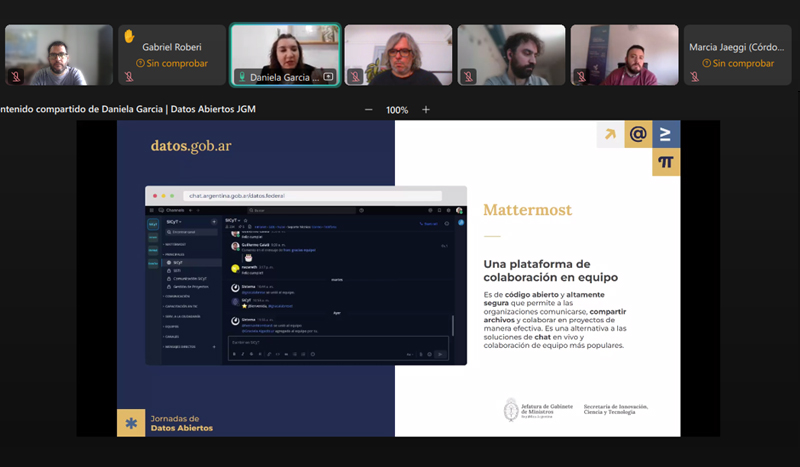Click the 100% zoom level indicator
The image size is (800, 467).
tap(397, 110)
